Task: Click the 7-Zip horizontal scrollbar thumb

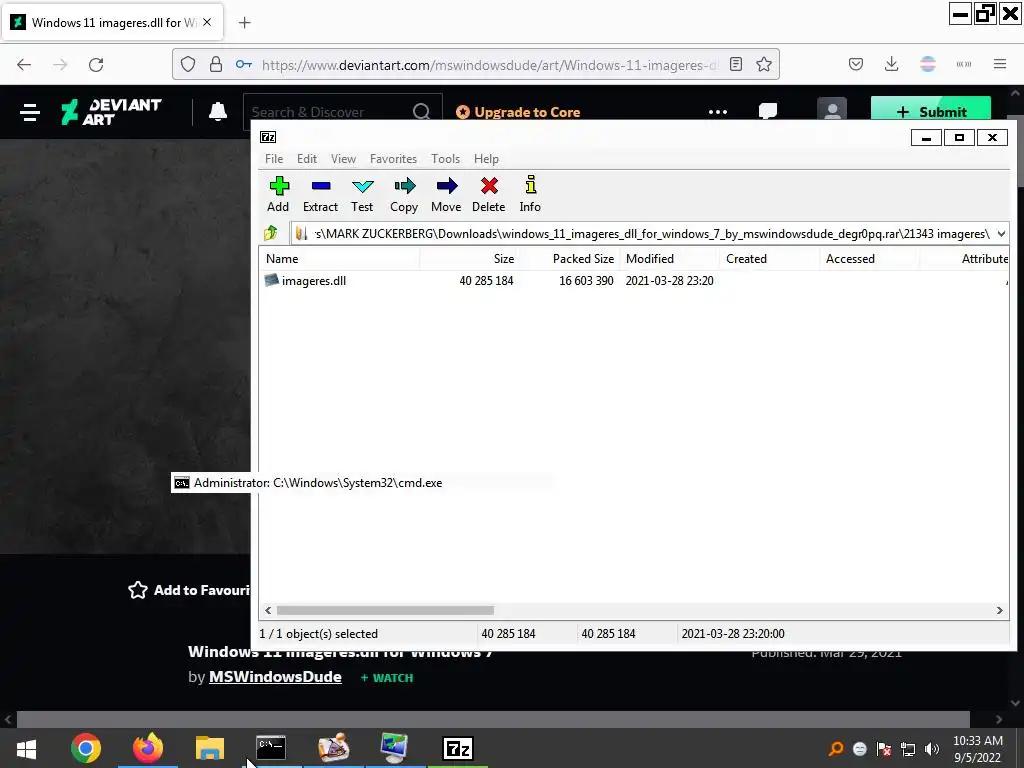Action: 385,610
